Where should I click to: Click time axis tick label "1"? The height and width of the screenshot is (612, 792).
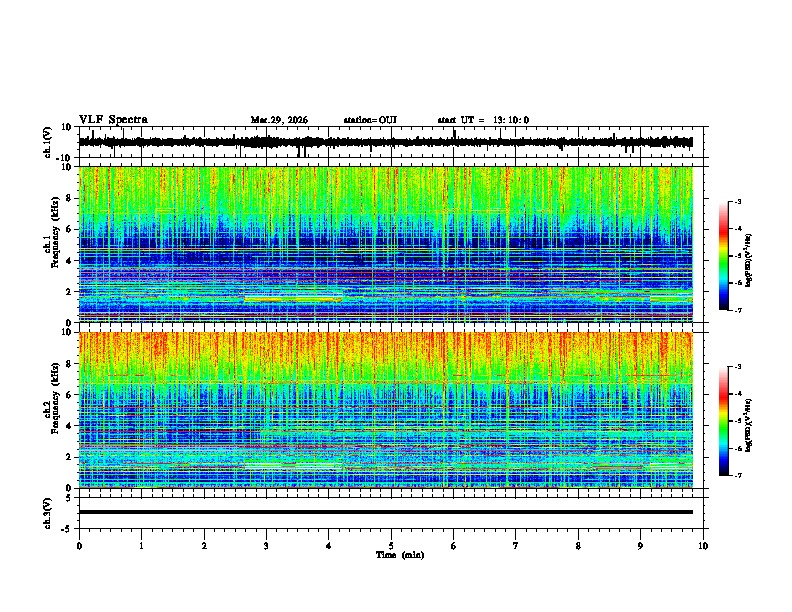coord(141,546)
